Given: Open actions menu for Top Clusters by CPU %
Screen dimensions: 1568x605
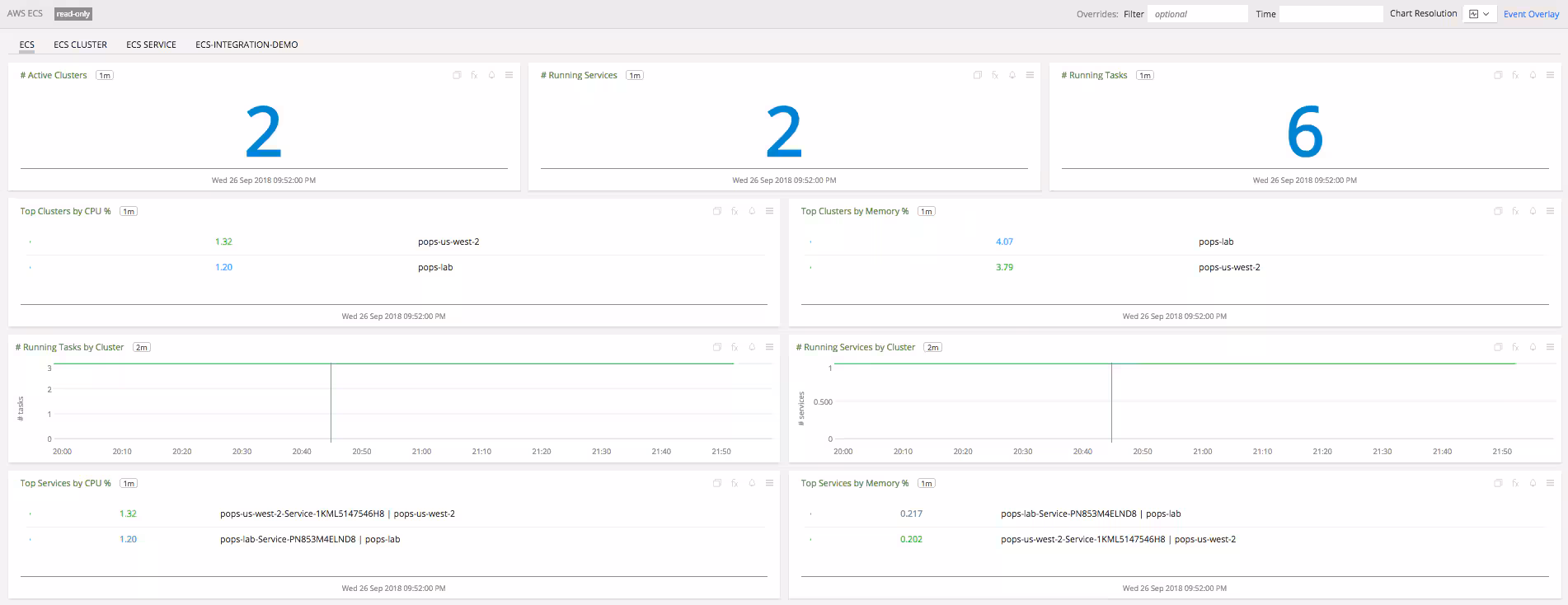Looking at the screenshot, I should point(769,211).
